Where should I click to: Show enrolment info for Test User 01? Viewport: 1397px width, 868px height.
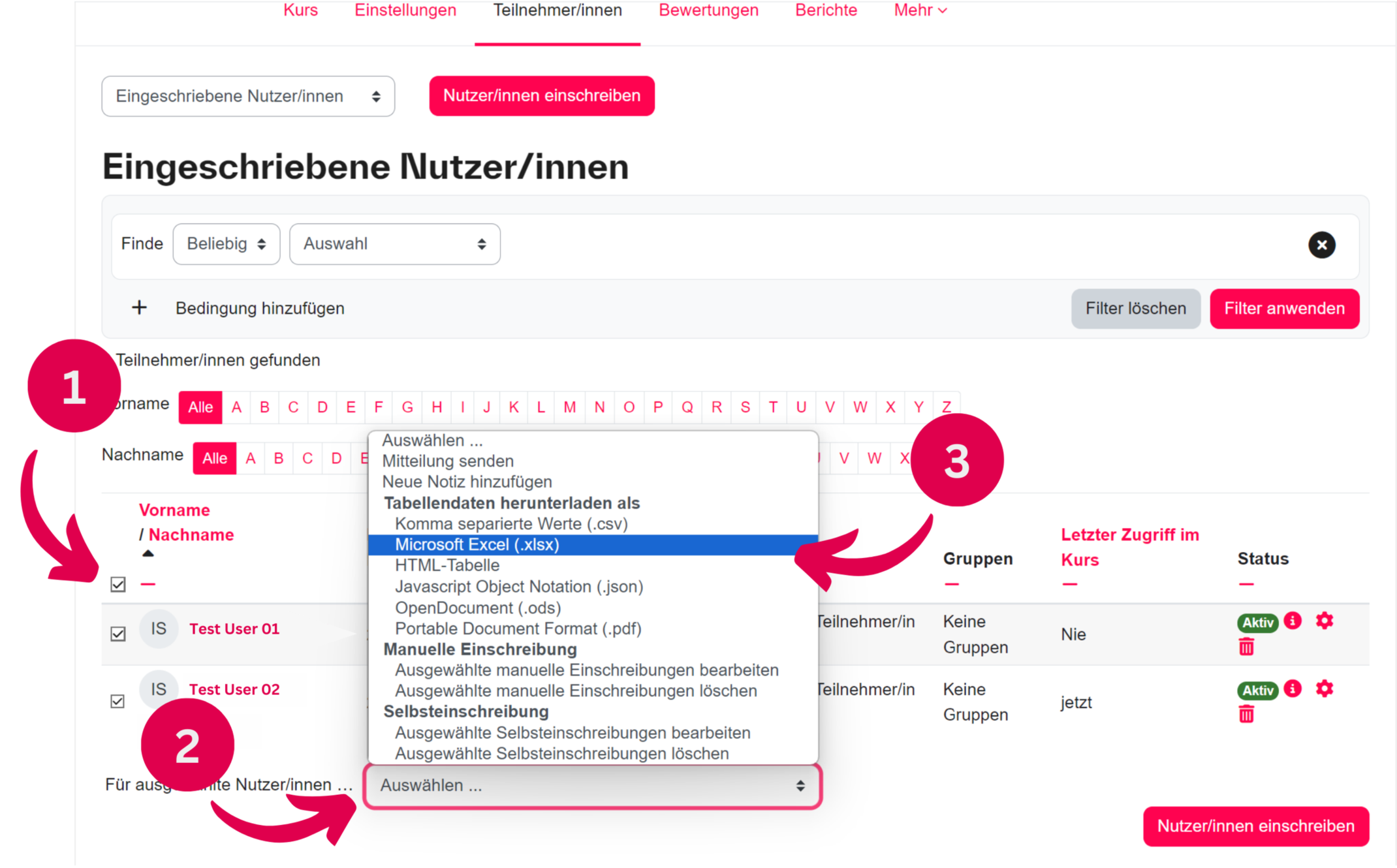1293,621
